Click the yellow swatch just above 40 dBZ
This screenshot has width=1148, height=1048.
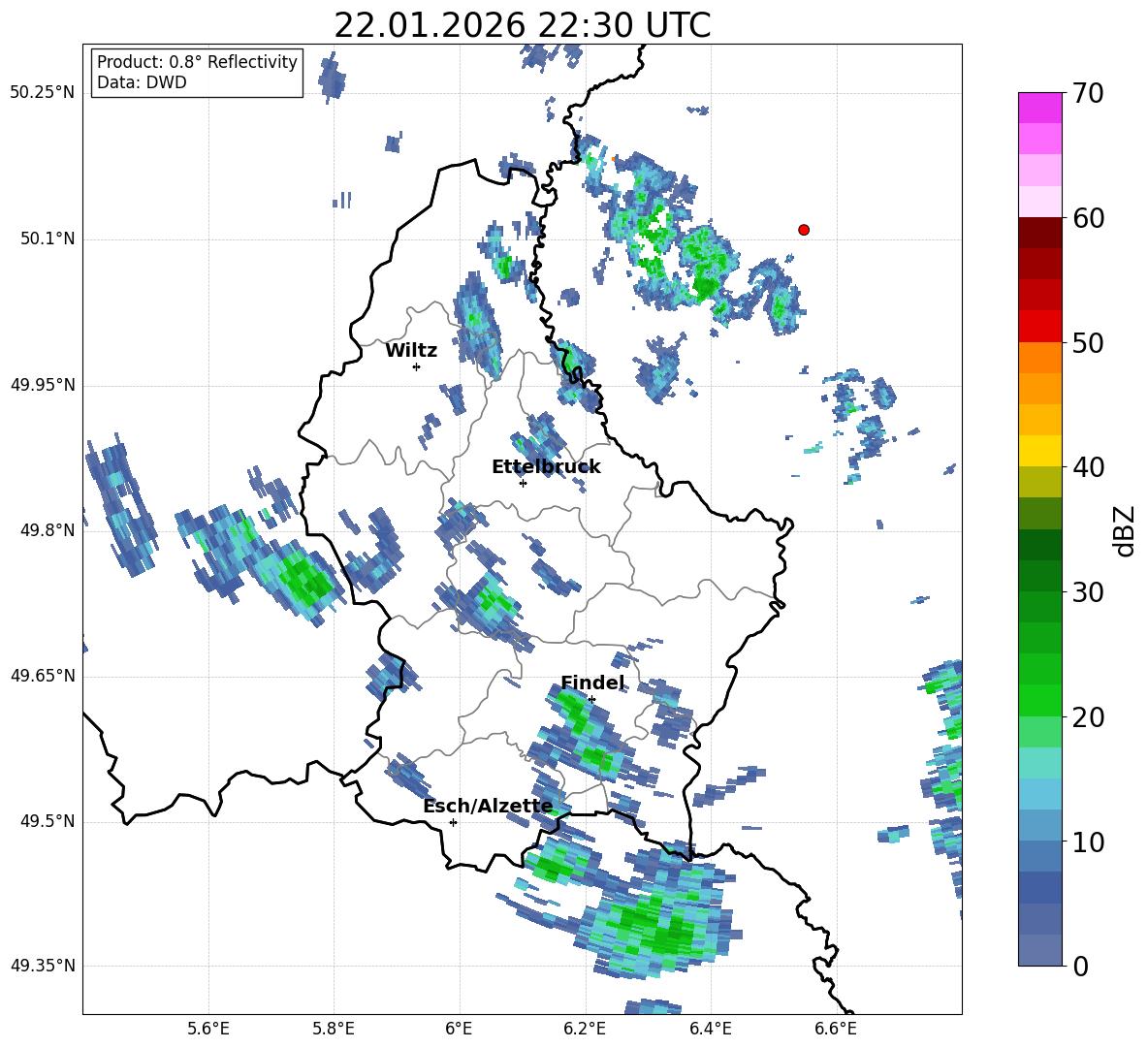[1039, 451]
